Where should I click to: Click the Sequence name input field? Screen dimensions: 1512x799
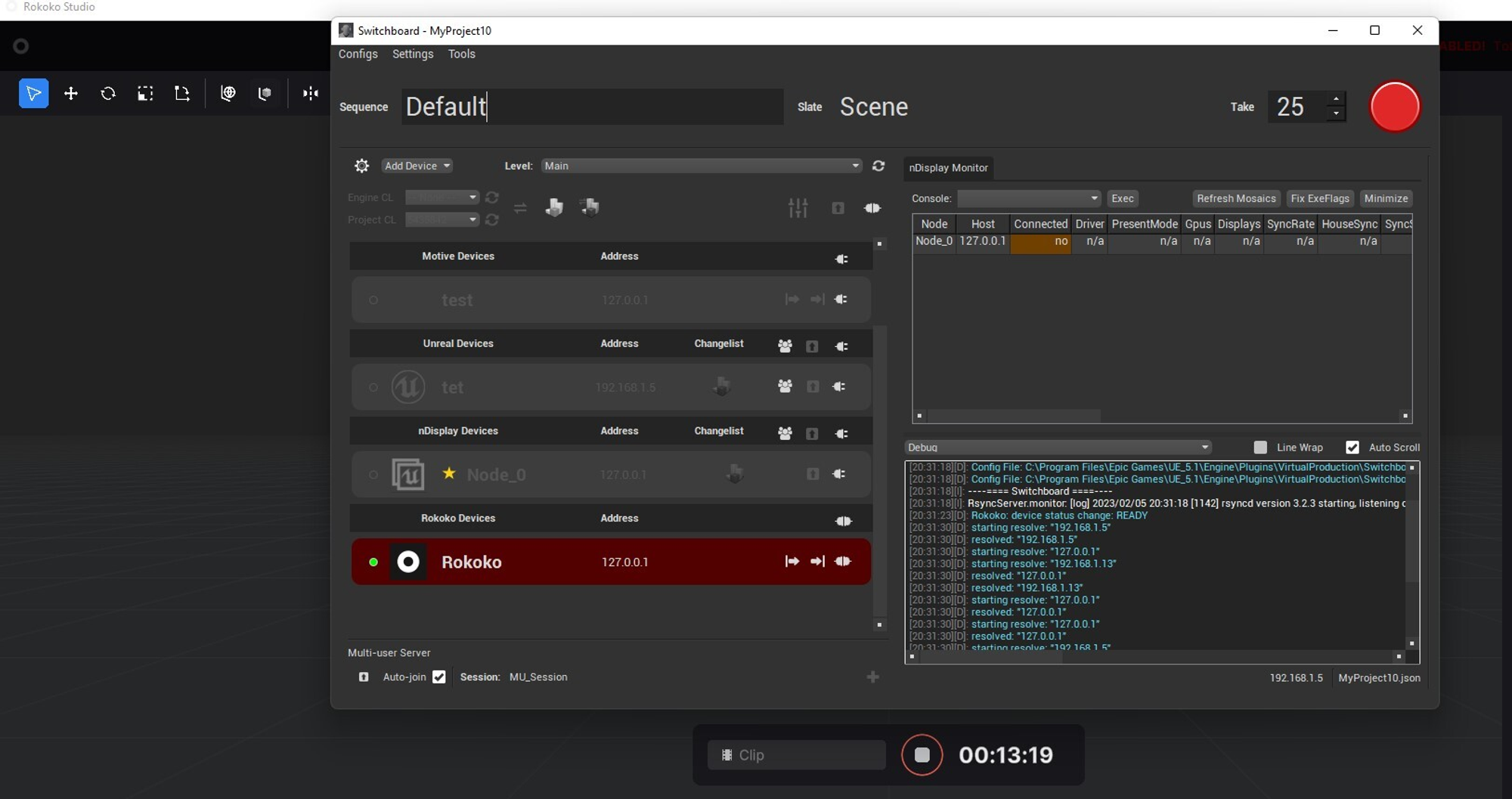pyautogui.click(x=592, y=107)
